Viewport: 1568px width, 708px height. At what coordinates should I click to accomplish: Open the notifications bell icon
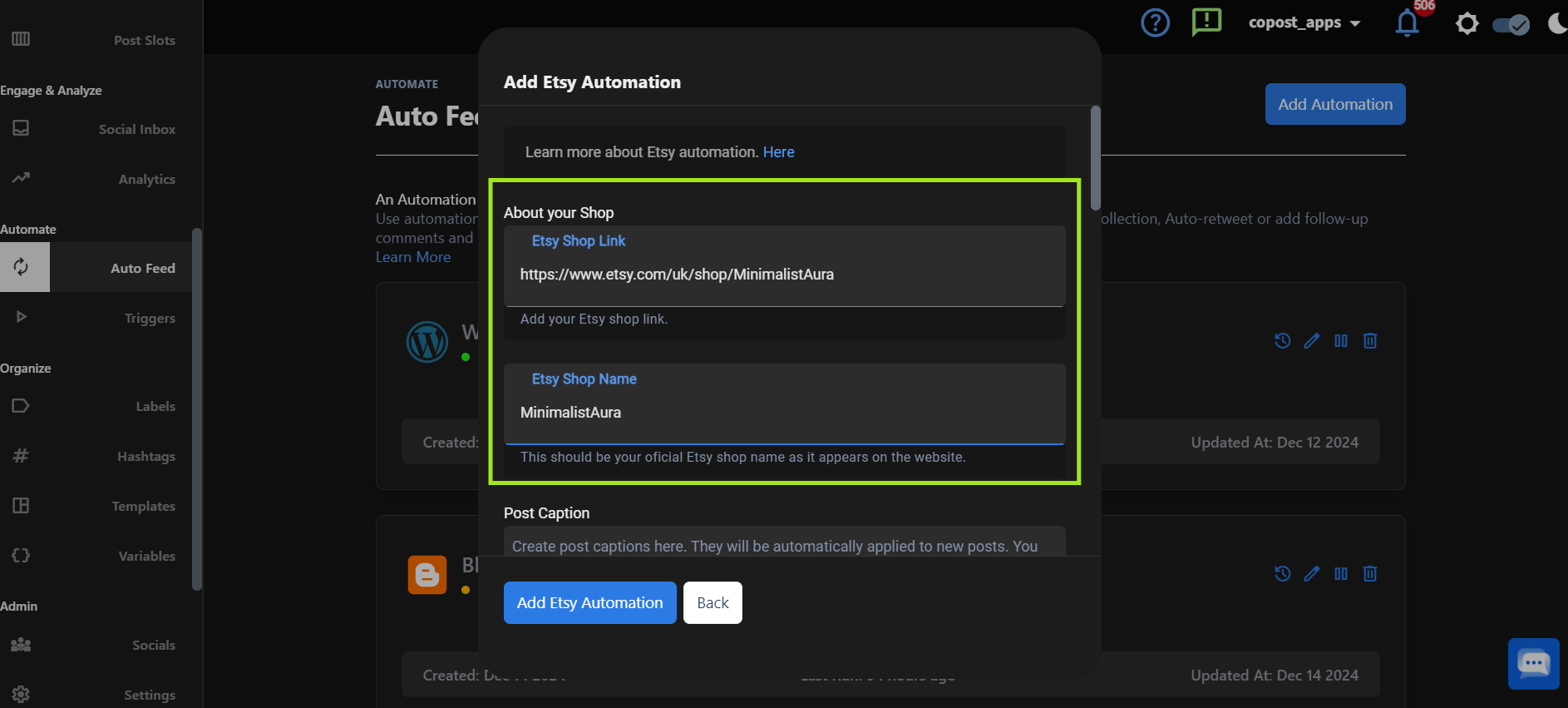pos(1407,22)
